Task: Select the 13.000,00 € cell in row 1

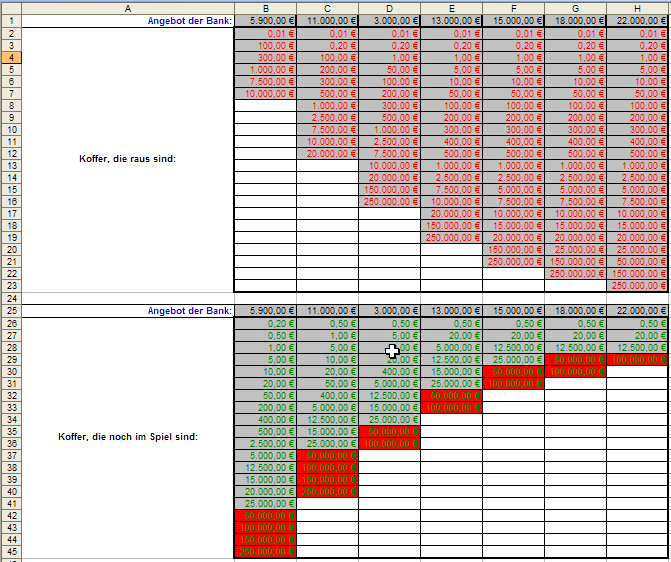Action: coord(451,20)
